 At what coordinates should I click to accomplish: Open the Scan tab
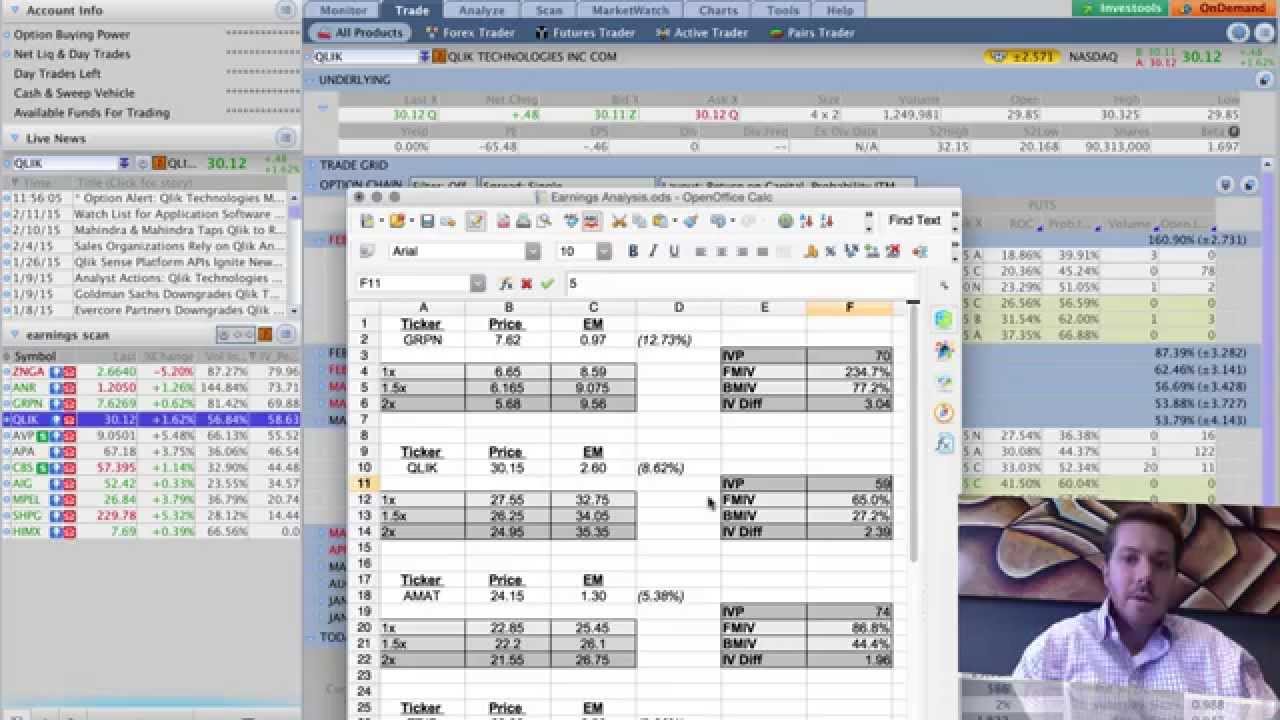click(x=549, y=10)
